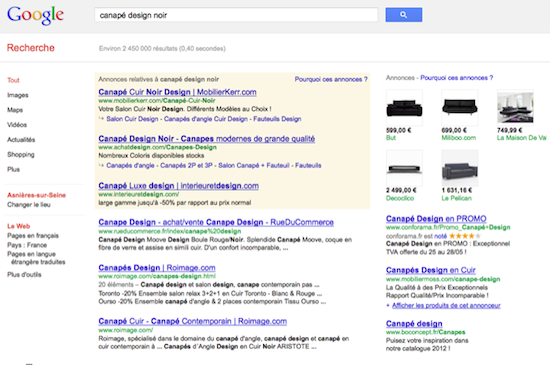Select 'Le Web' filter
The height and width of the screenshot is (368, 550).
(x=19, y=226)
